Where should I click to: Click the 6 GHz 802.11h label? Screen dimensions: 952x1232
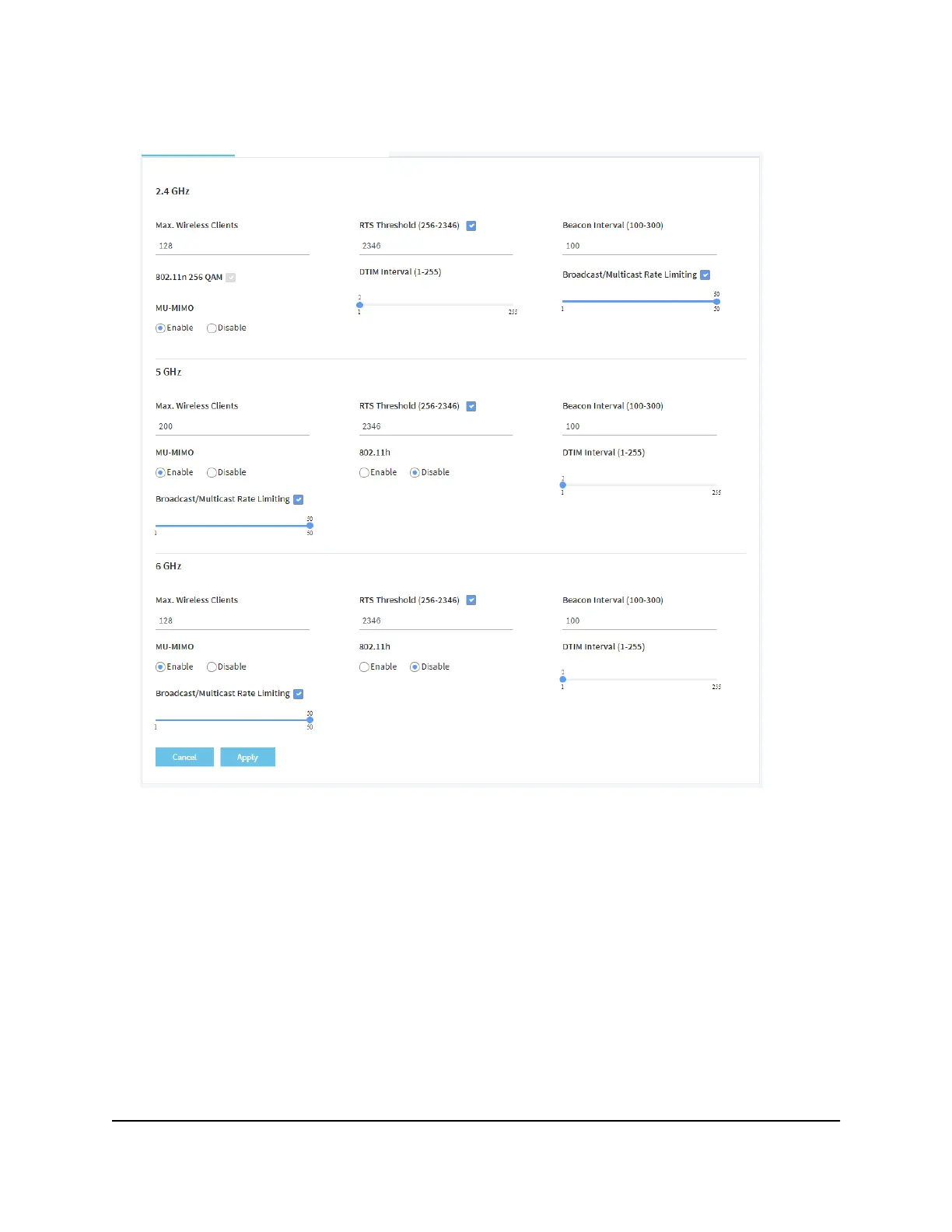pos(375,647)
